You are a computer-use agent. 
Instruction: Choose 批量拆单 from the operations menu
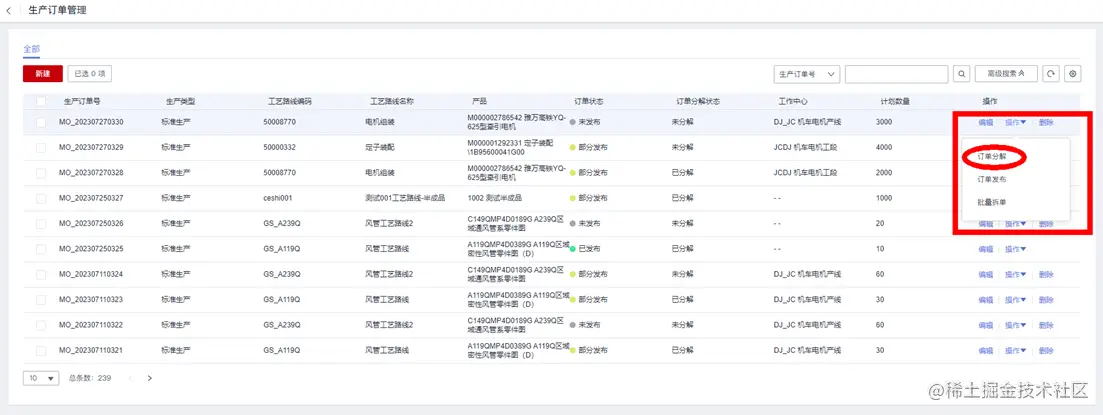click(992, 203)
